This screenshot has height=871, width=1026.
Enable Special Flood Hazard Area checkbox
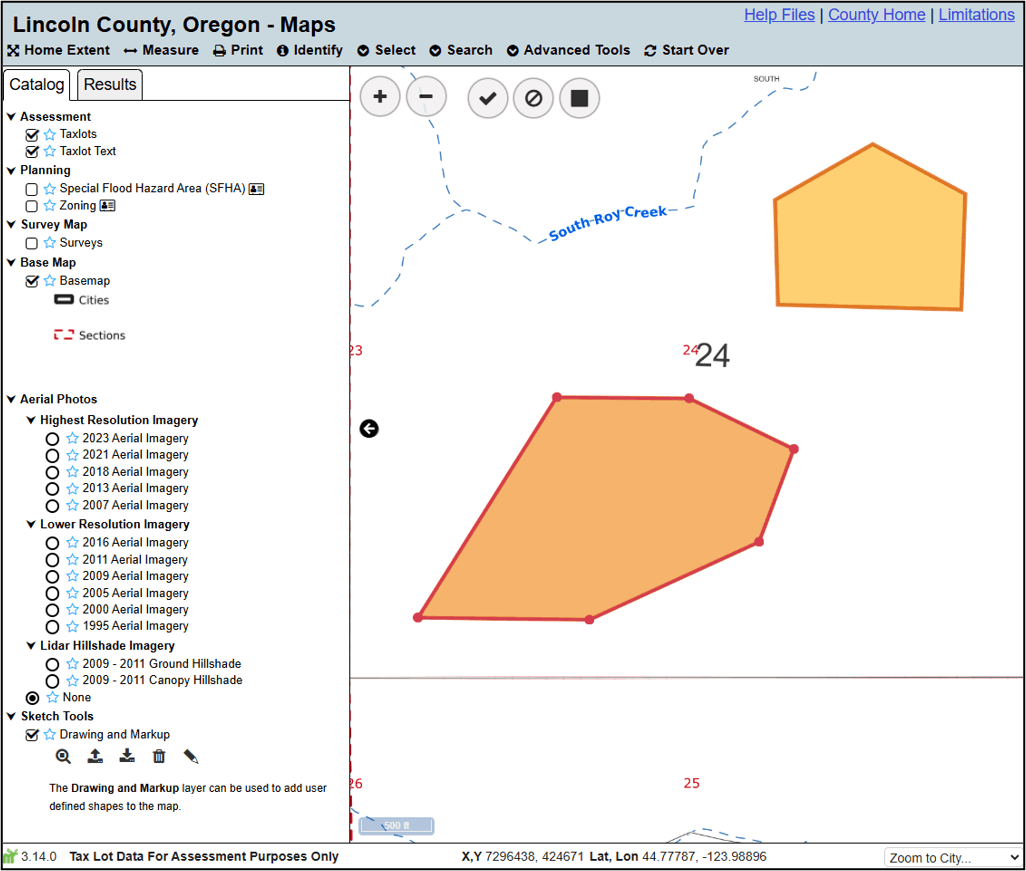[31, 189]
